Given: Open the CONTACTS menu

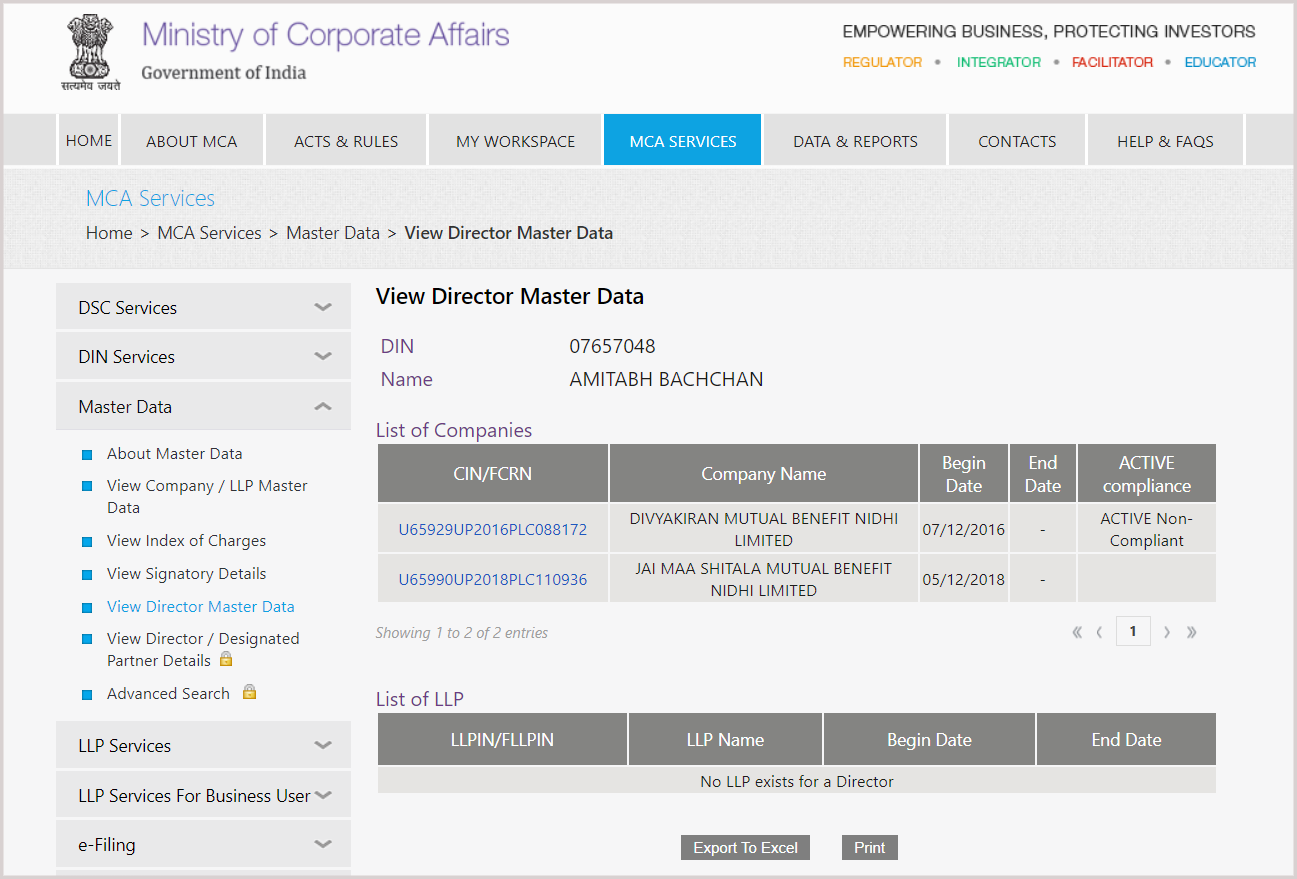Looking at the screenshot, I should tap(1017, 140).
